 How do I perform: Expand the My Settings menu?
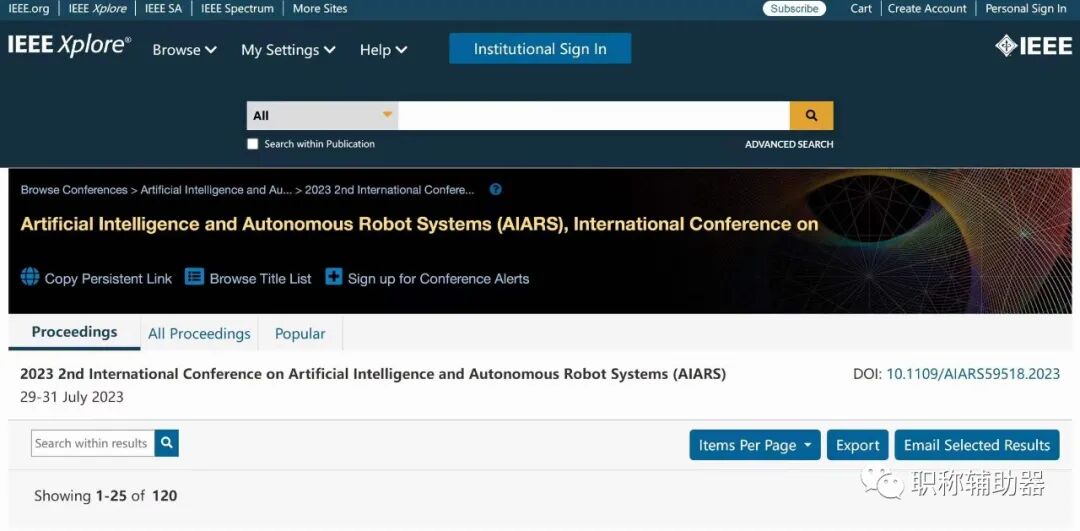[x=288, y=50]
